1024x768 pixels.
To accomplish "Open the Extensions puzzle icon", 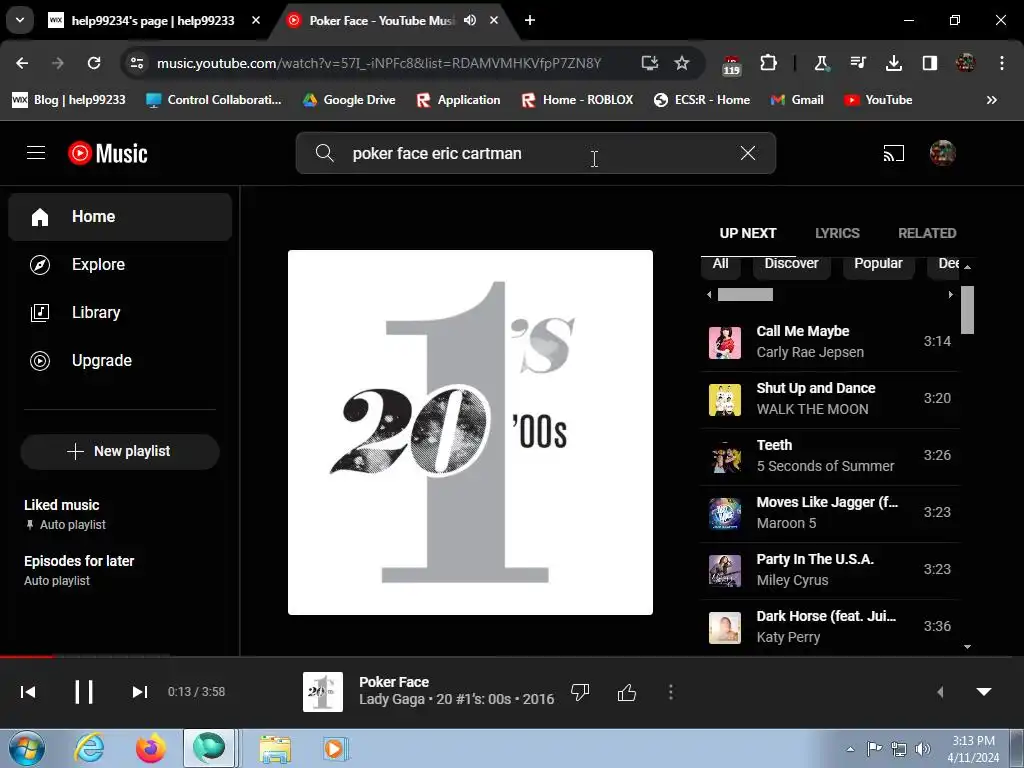I will [x=769, y=63].
